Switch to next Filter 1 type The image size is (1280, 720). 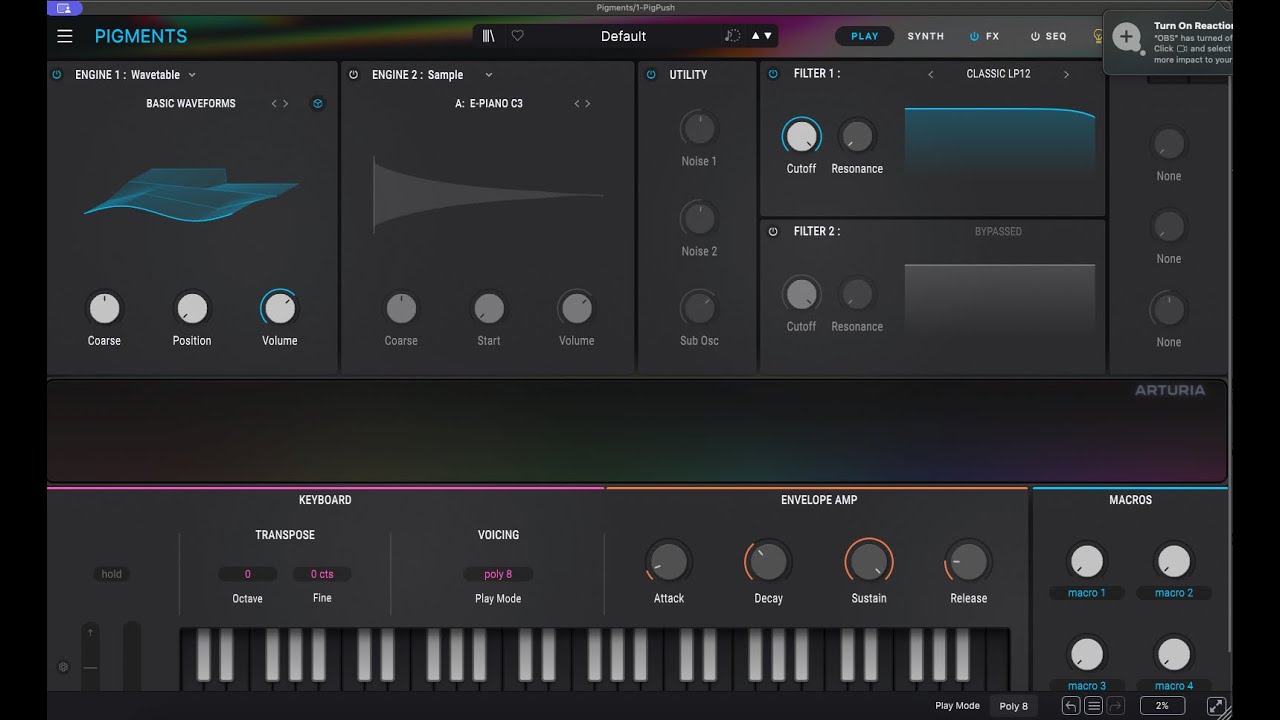(1066, 74)
